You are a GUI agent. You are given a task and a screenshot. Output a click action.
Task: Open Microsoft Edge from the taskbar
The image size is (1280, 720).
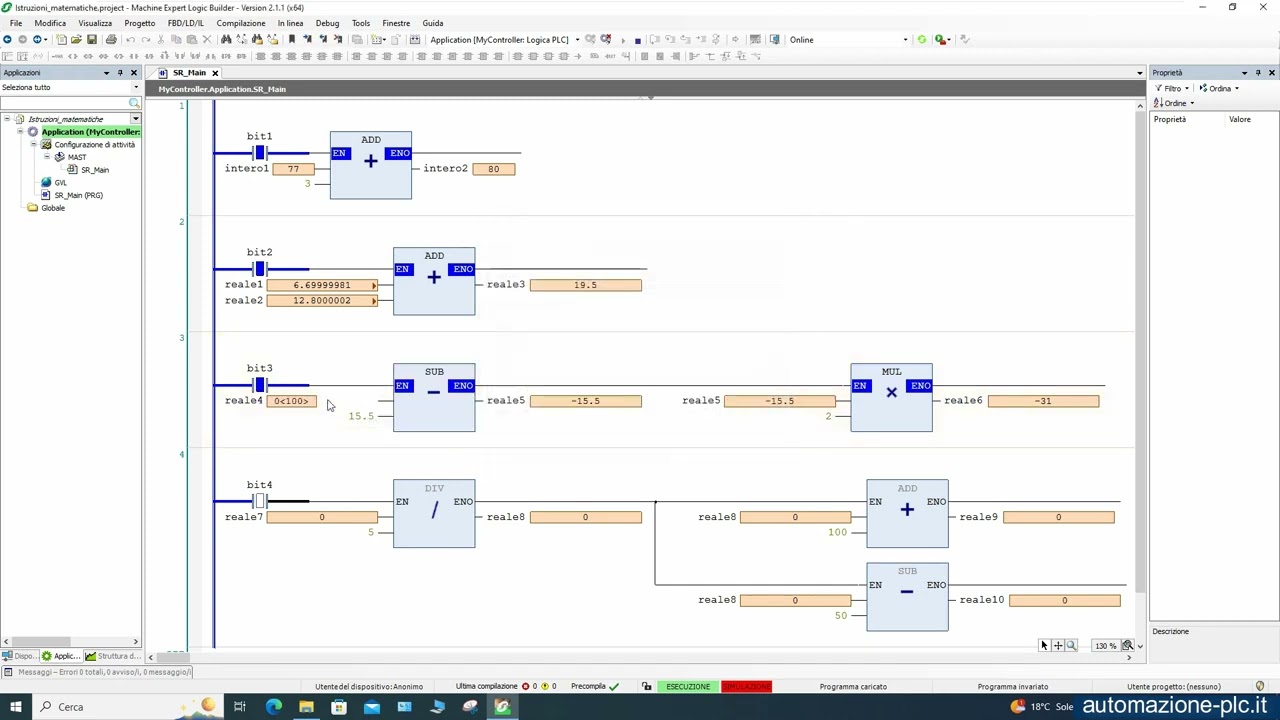[x=273, y=707]
